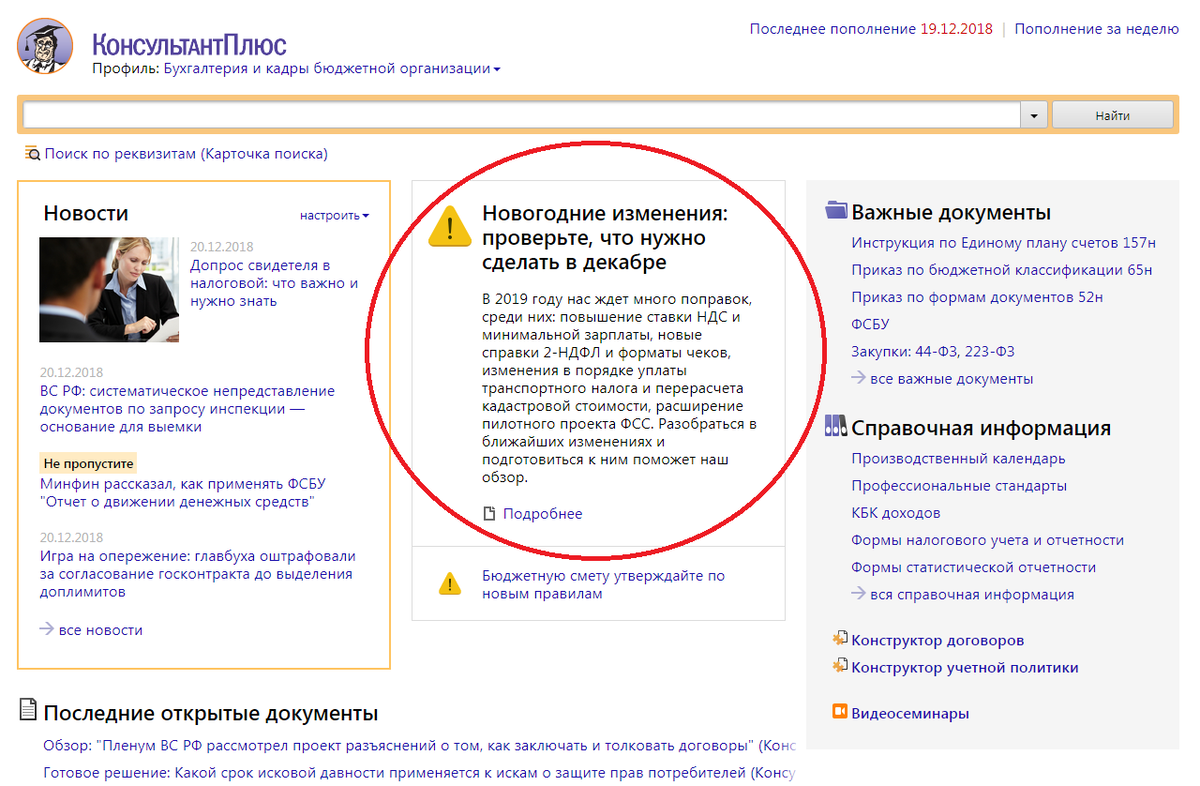Open the news photo thumbnail of woman

click(x=109, y=290)
